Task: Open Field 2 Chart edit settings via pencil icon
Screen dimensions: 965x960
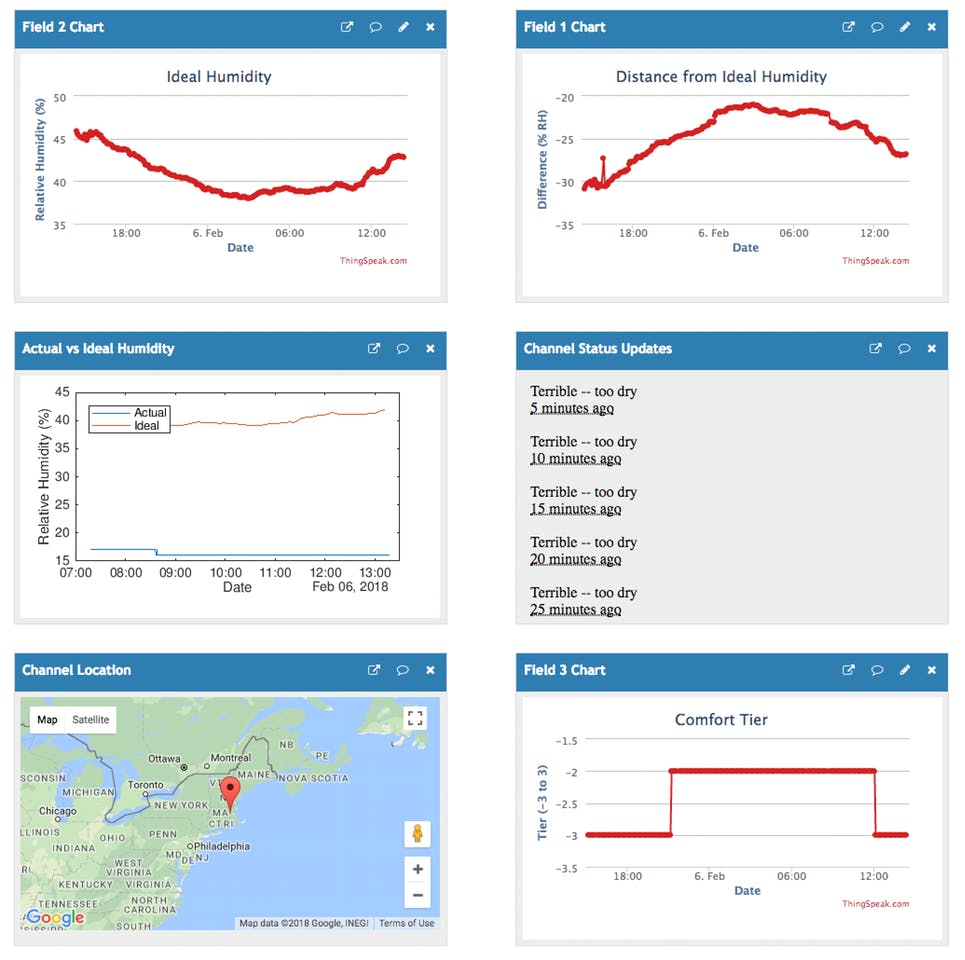Action: pos(403,27)
